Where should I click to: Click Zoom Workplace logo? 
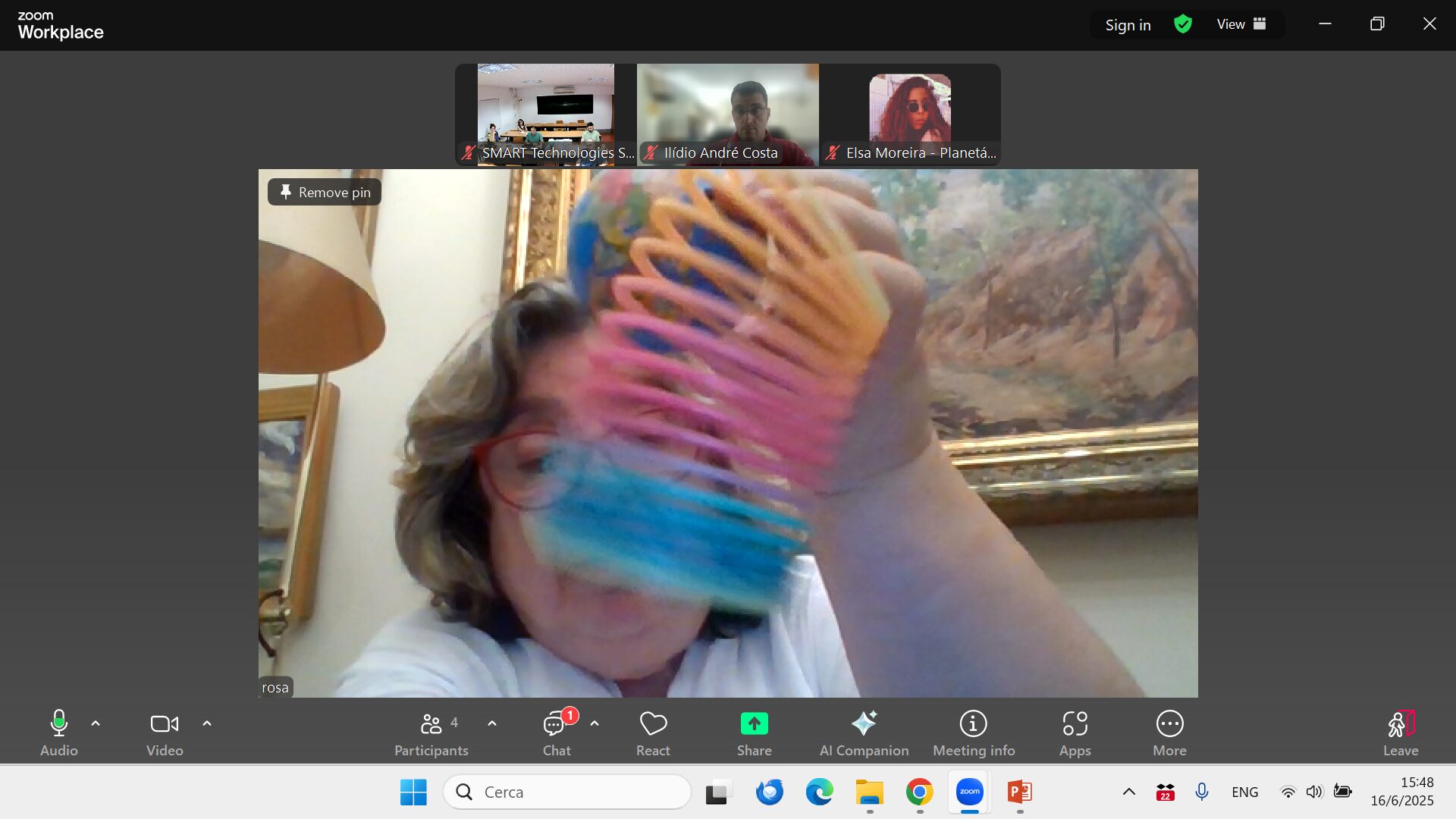(61, 25)
